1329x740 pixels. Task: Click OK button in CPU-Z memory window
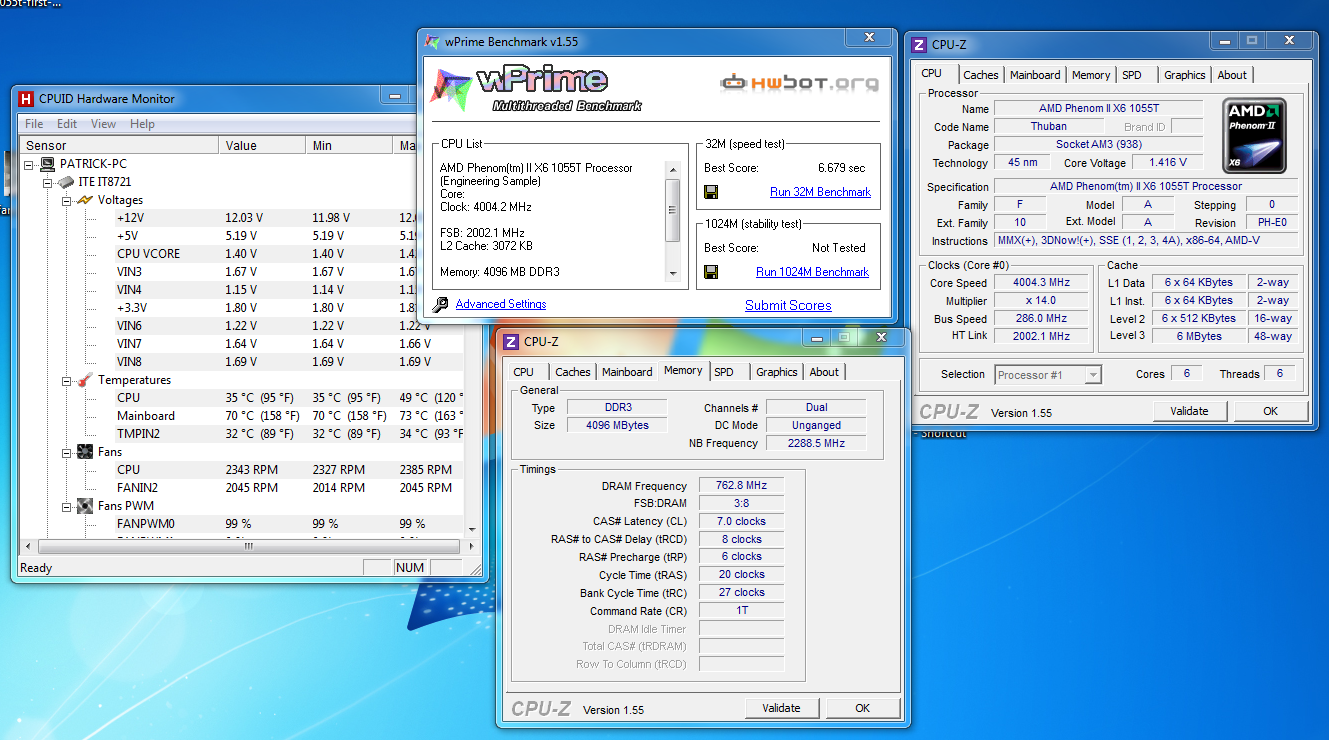click(862, 708)
